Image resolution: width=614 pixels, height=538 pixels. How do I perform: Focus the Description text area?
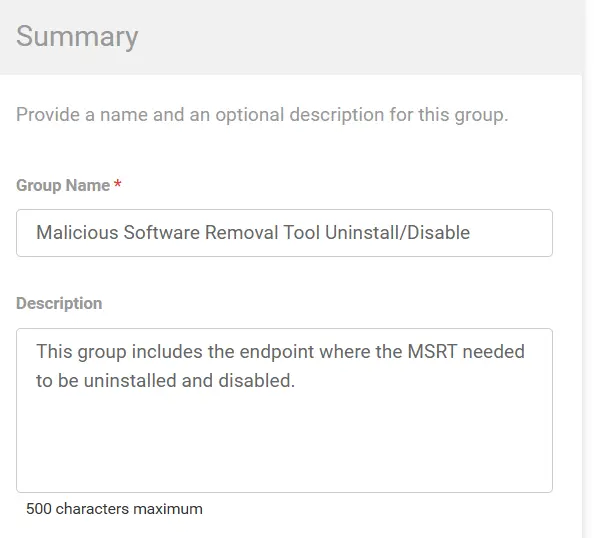tap(284, 410)
